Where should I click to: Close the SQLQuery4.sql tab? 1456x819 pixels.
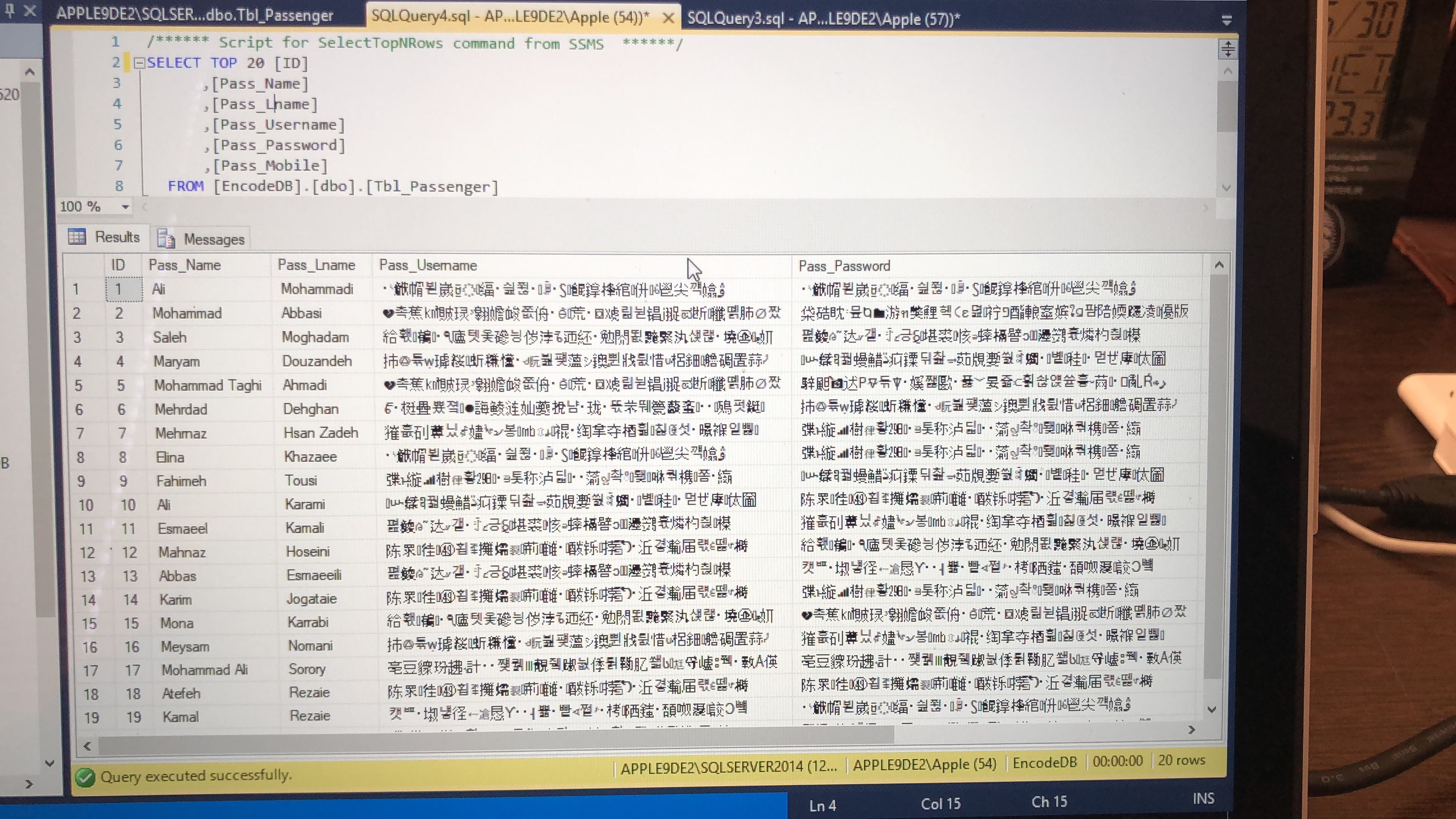coord(668,18)
